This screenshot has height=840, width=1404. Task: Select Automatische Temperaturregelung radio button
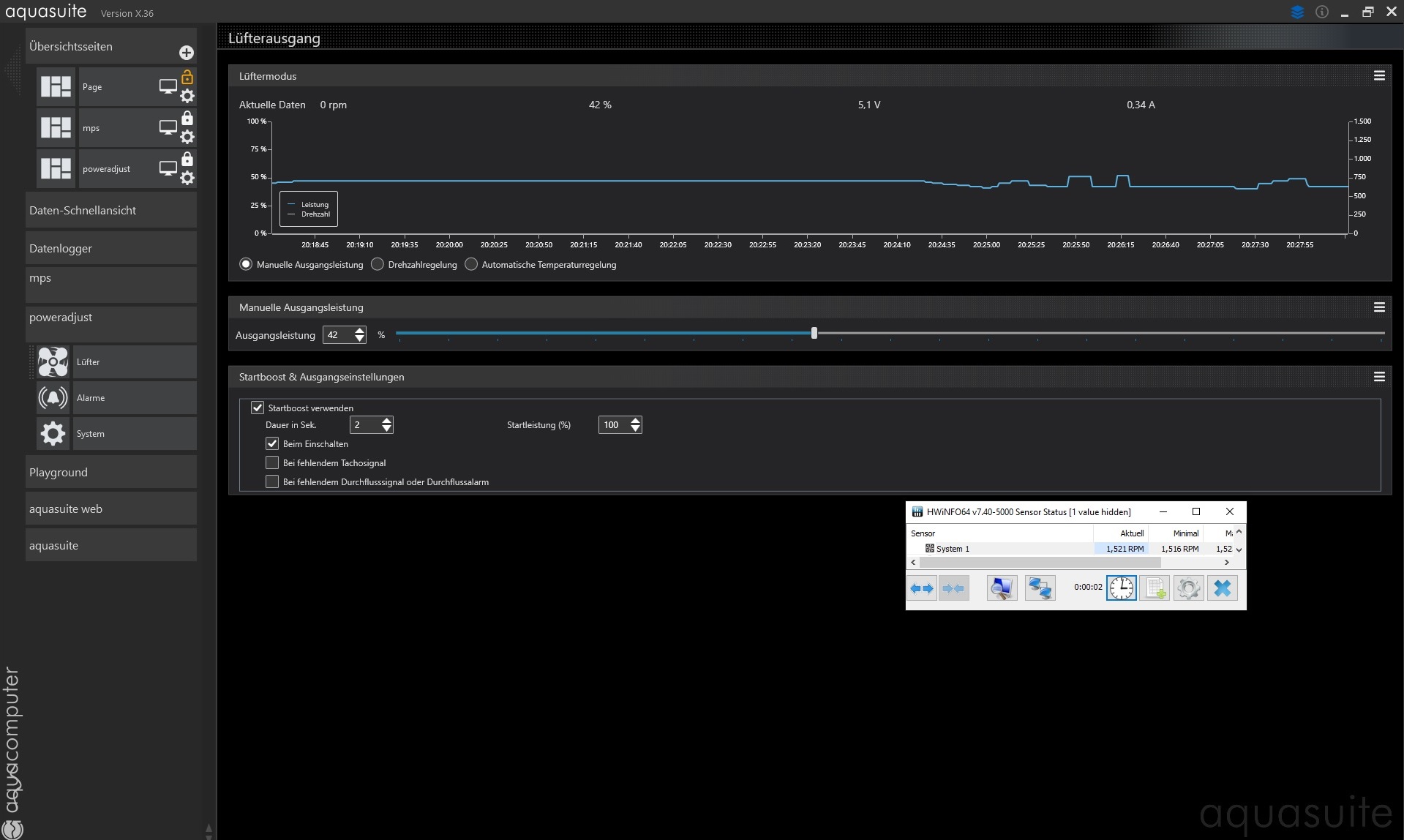pyautogui.click(x=471, y=264)
